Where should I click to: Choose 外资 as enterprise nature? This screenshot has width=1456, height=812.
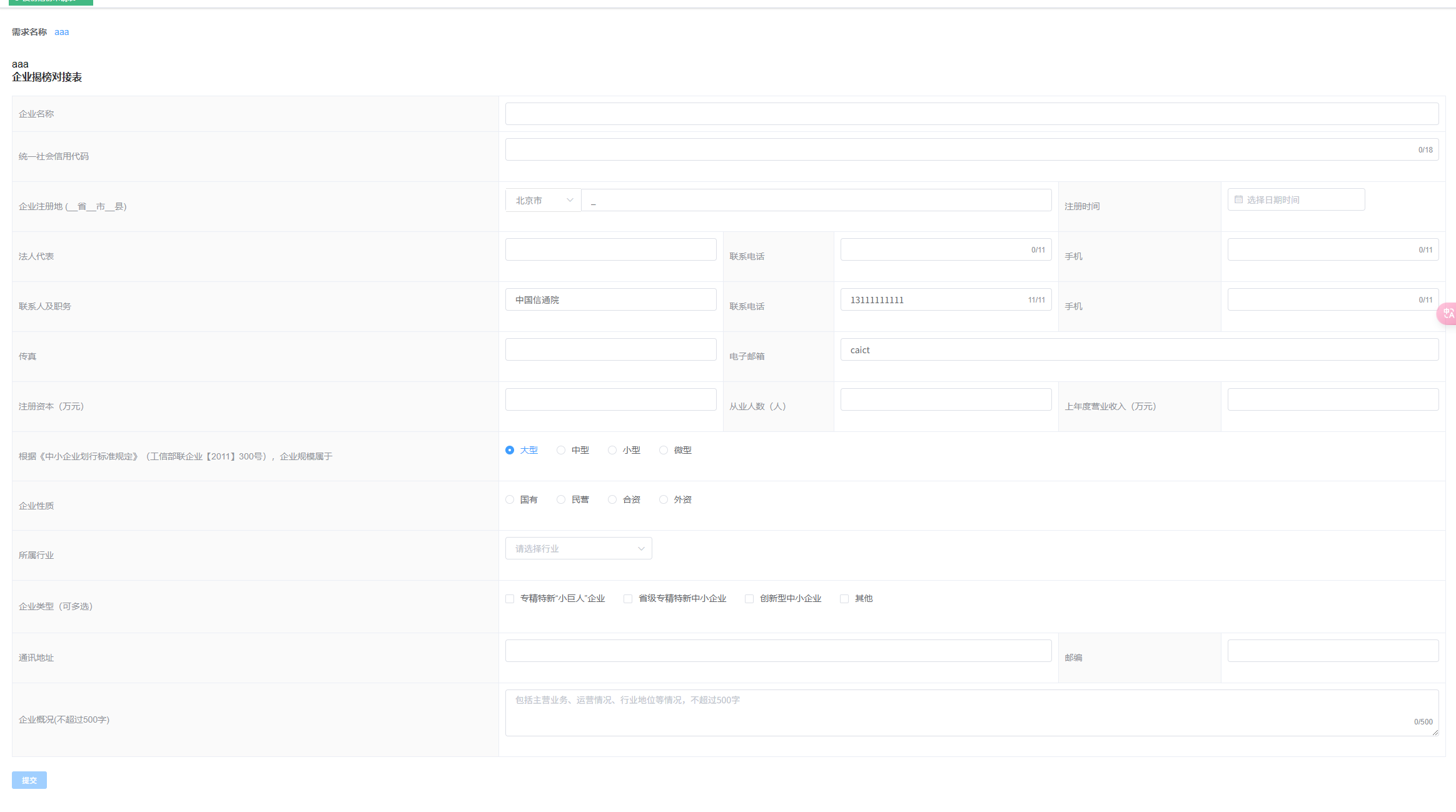pos(664,499)
